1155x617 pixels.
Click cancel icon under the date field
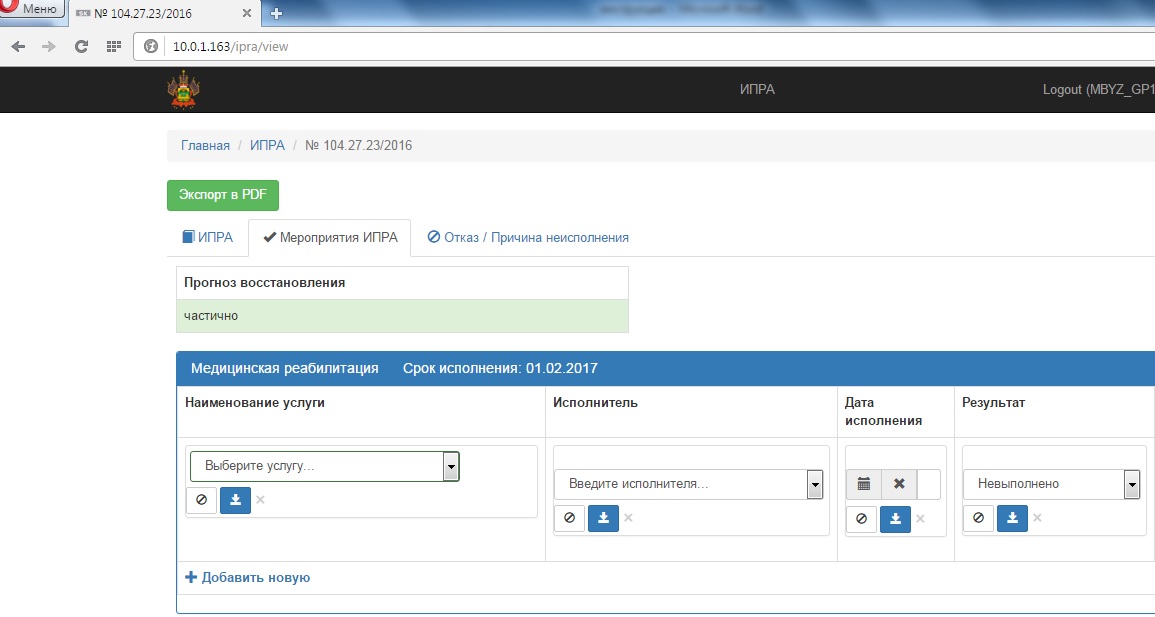point(861,519)
